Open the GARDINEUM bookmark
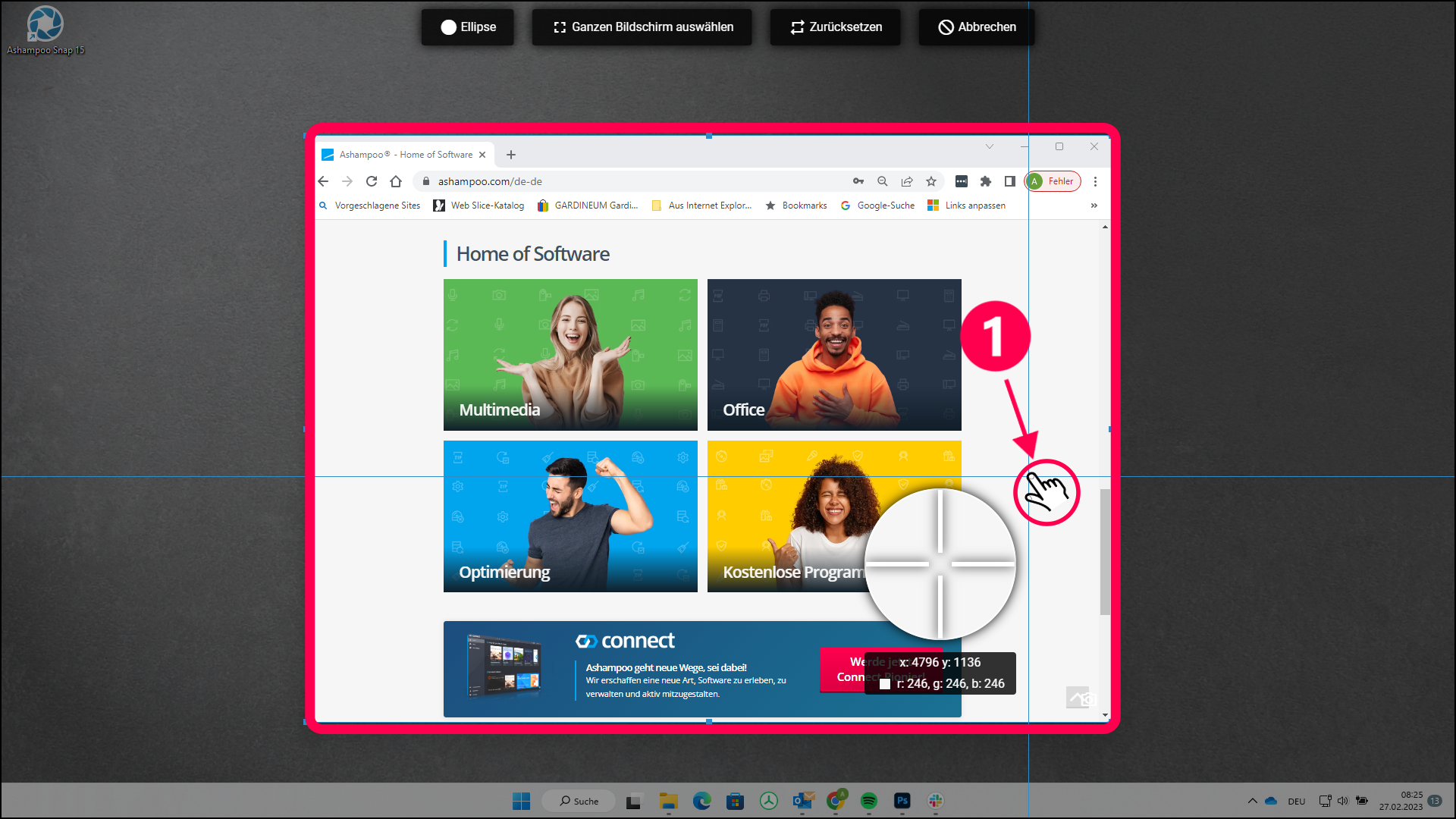The width and height of the screenshot is (1456, 819). [x=588, y=206]
